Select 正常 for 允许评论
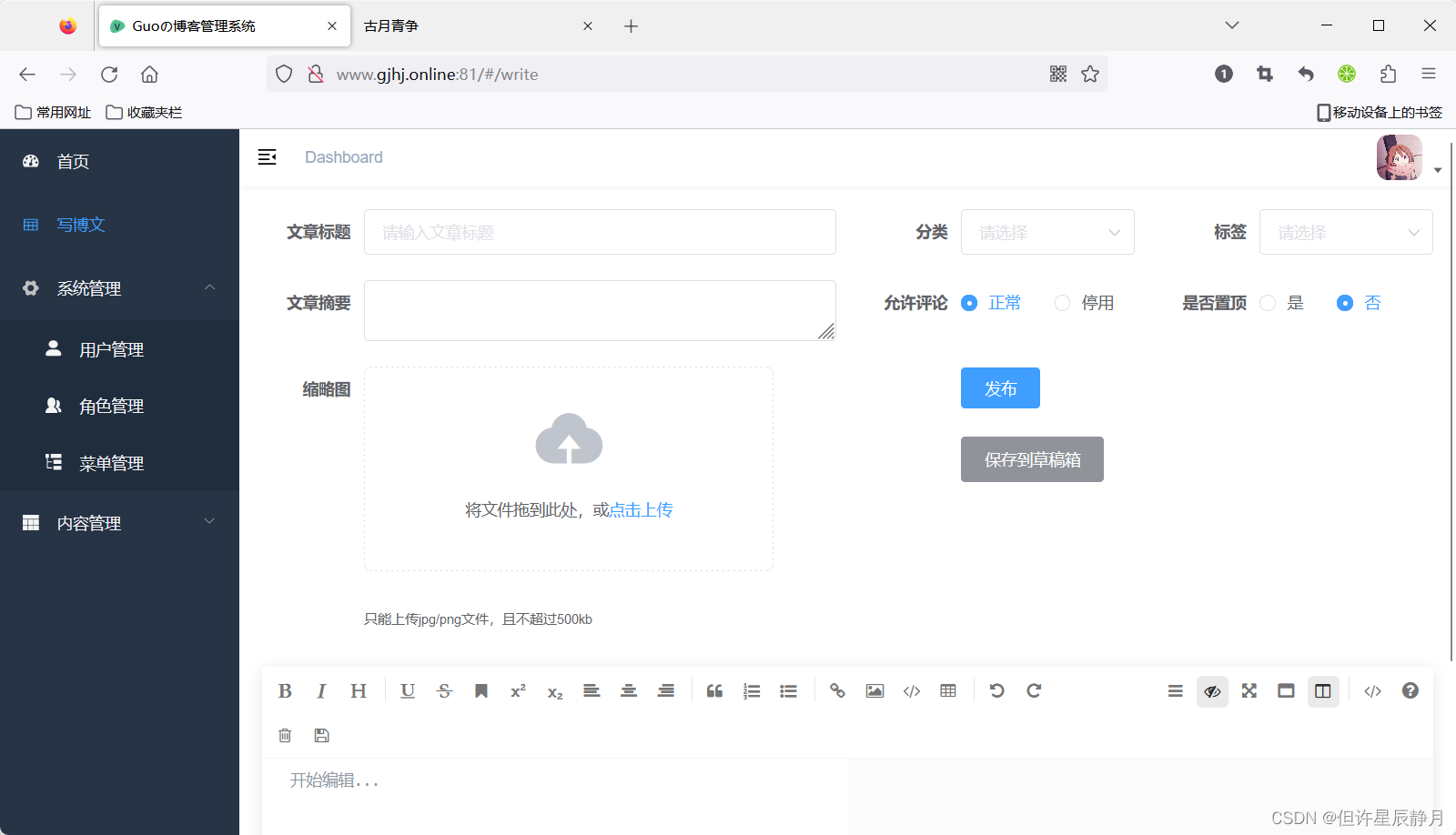This screenshot has width=1456, height=835. pos(991,303)
